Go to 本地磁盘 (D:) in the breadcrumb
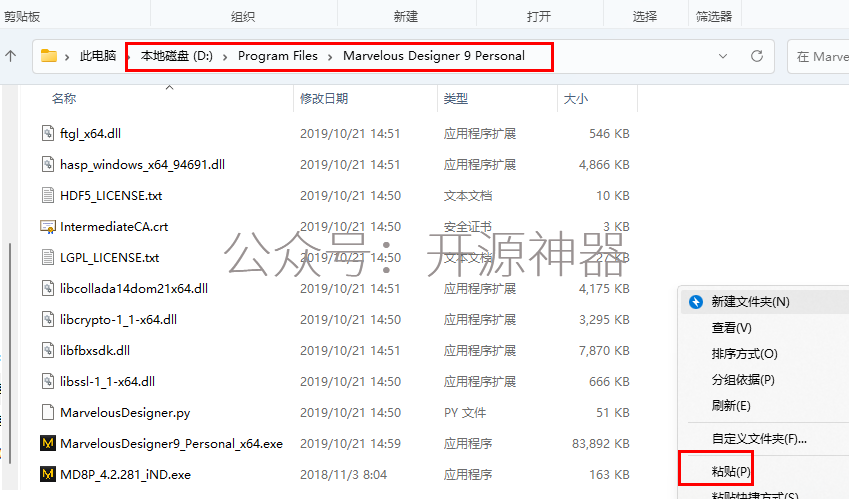849x499 pixels. [x=177, y=56]
